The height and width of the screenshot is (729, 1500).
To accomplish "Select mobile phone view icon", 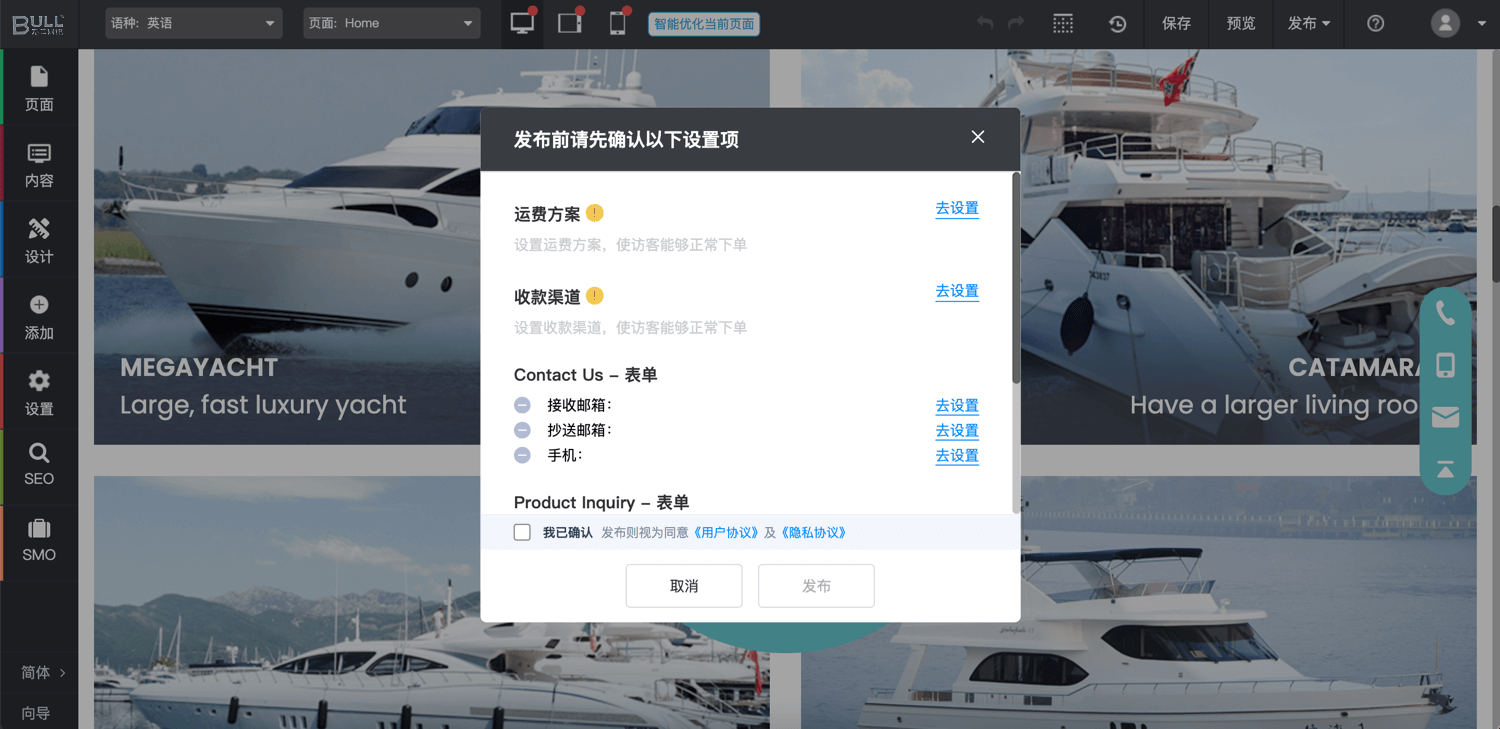I will pos(618,23).
